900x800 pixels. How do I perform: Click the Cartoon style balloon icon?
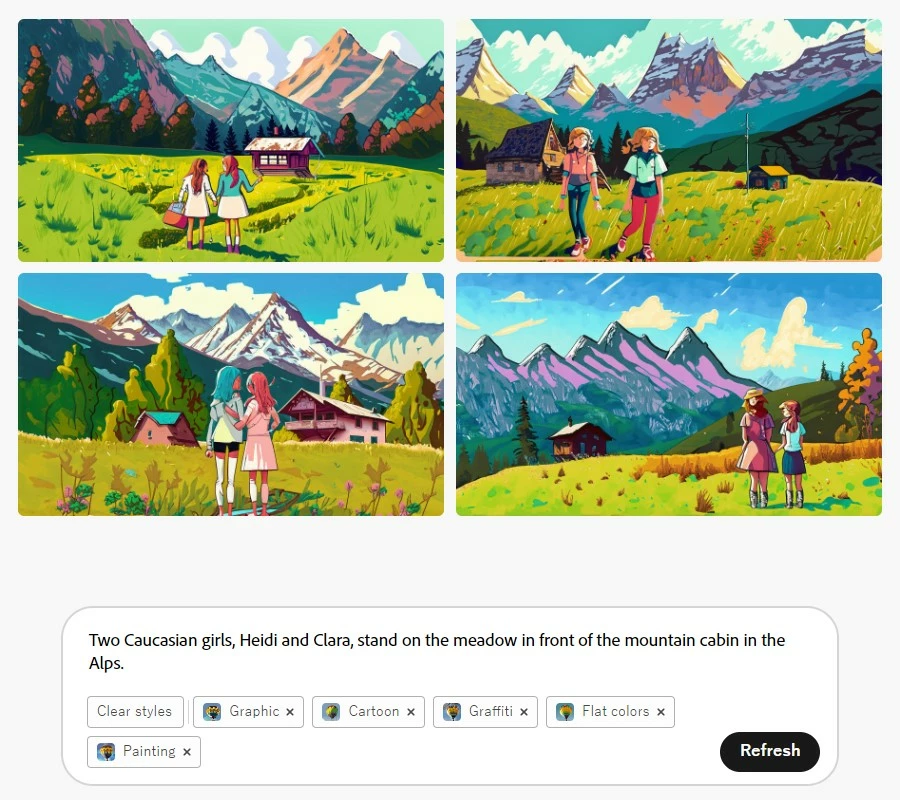click(331, 712)
